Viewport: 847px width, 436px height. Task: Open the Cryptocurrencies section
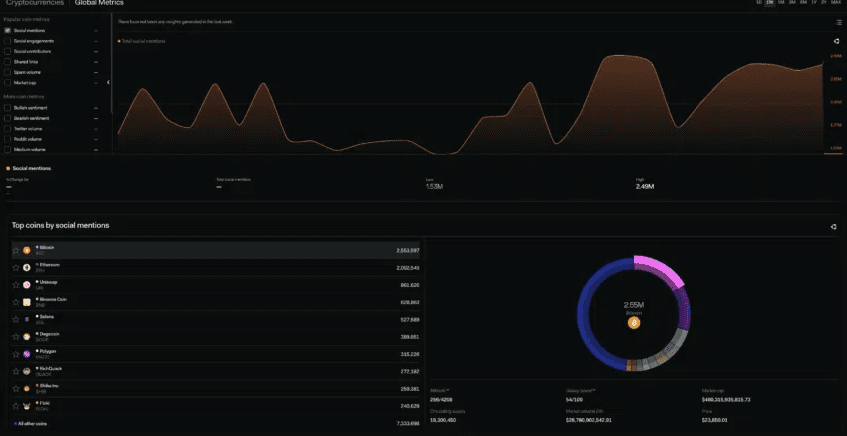(x=35, y=3)
